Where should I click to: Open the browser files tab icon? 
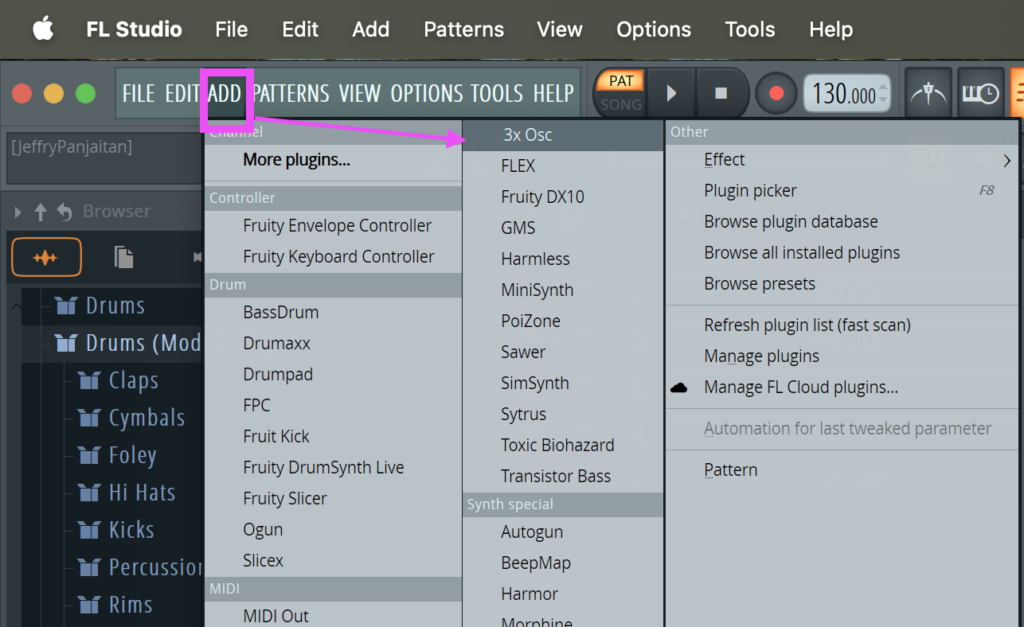123,257
